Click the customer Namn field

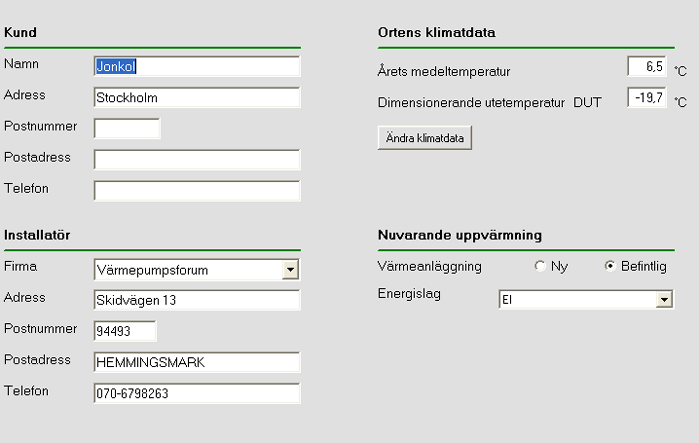[x=196, y=67]
